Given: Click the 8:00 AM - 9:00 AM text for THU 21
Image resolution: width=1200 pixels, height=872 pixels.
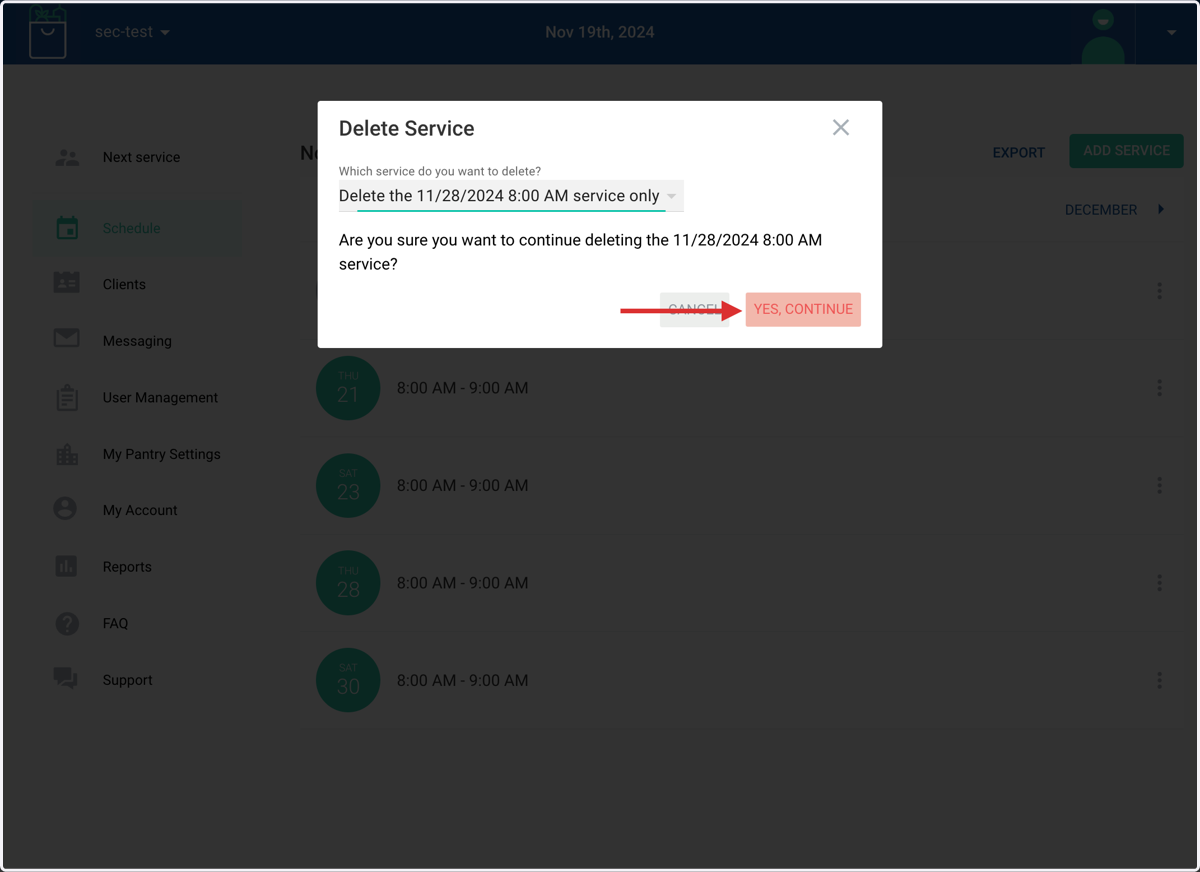Looking at the screenshot, I should coord(462,388).
